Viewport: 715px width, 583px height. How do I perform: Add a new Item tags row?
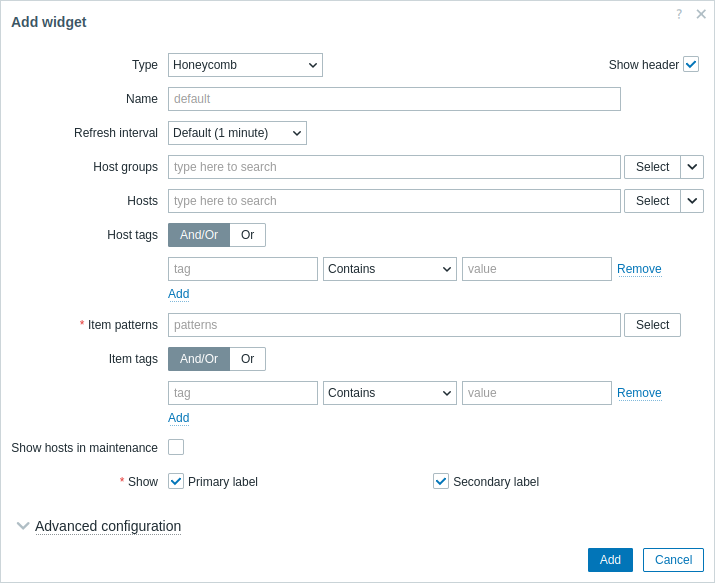(179, 418)
